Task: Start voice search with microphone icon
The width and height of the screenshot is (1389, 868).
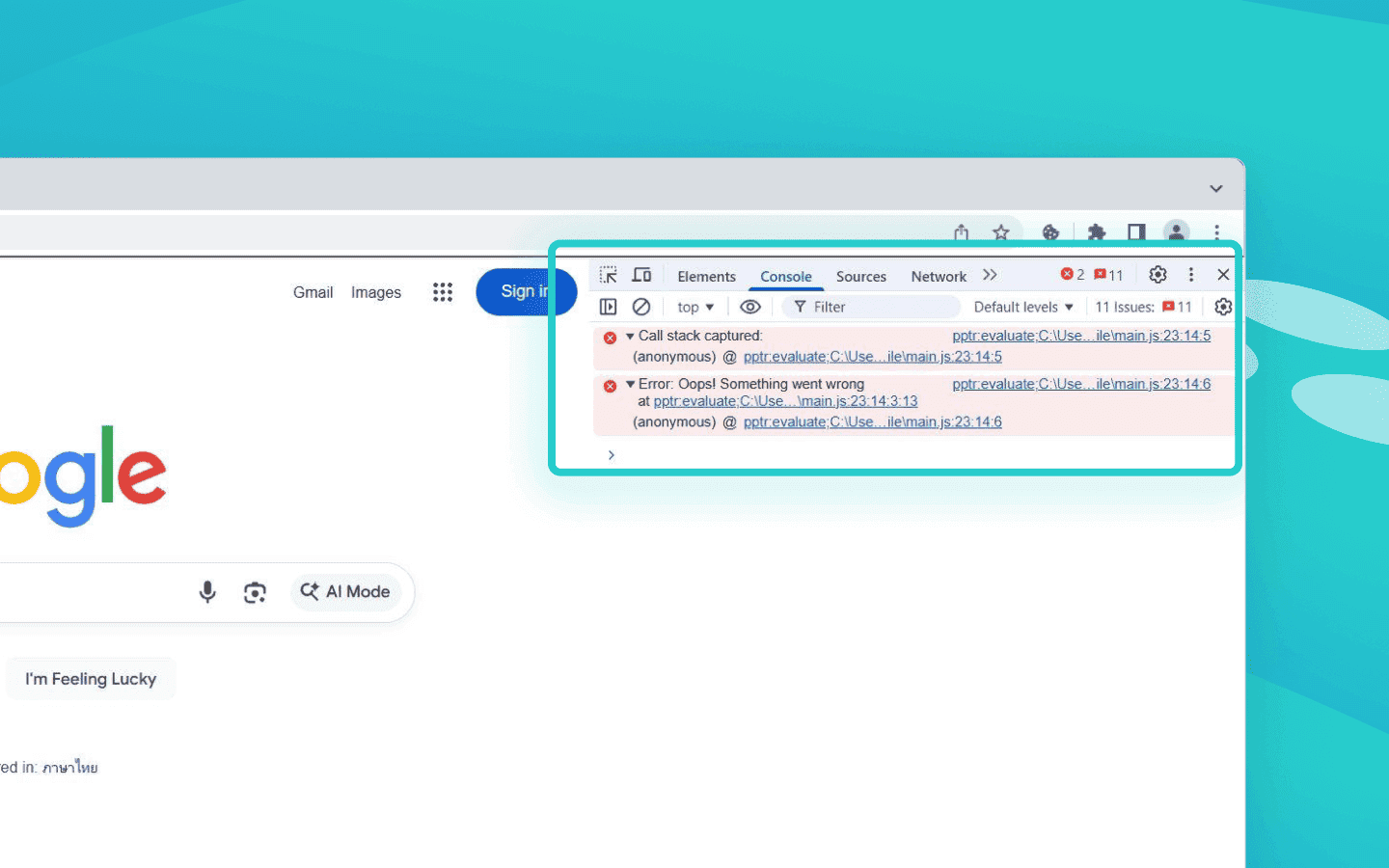Action: [207, 591]
